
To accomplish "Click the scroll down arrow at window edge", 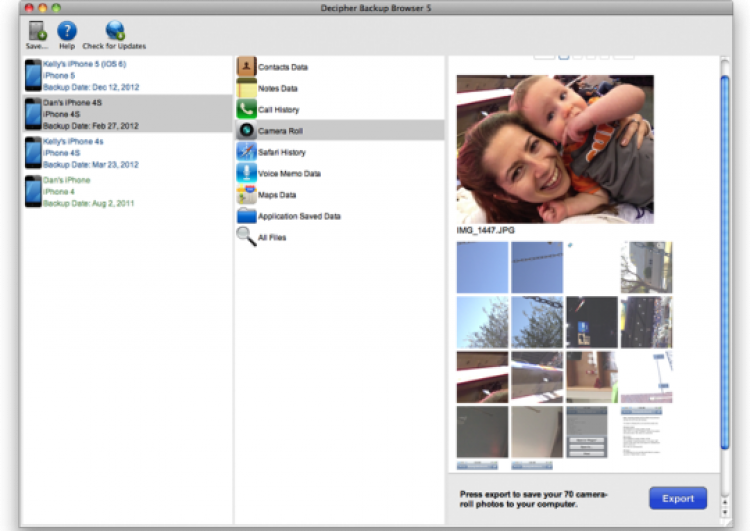I will (725, 512).
